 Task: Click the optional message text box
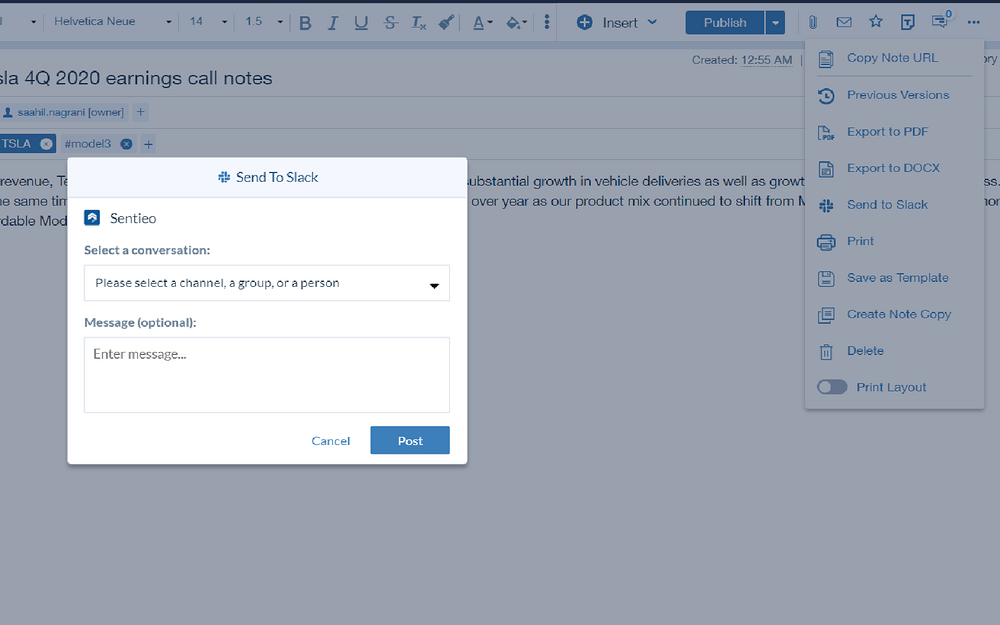(x=267, y=375)
